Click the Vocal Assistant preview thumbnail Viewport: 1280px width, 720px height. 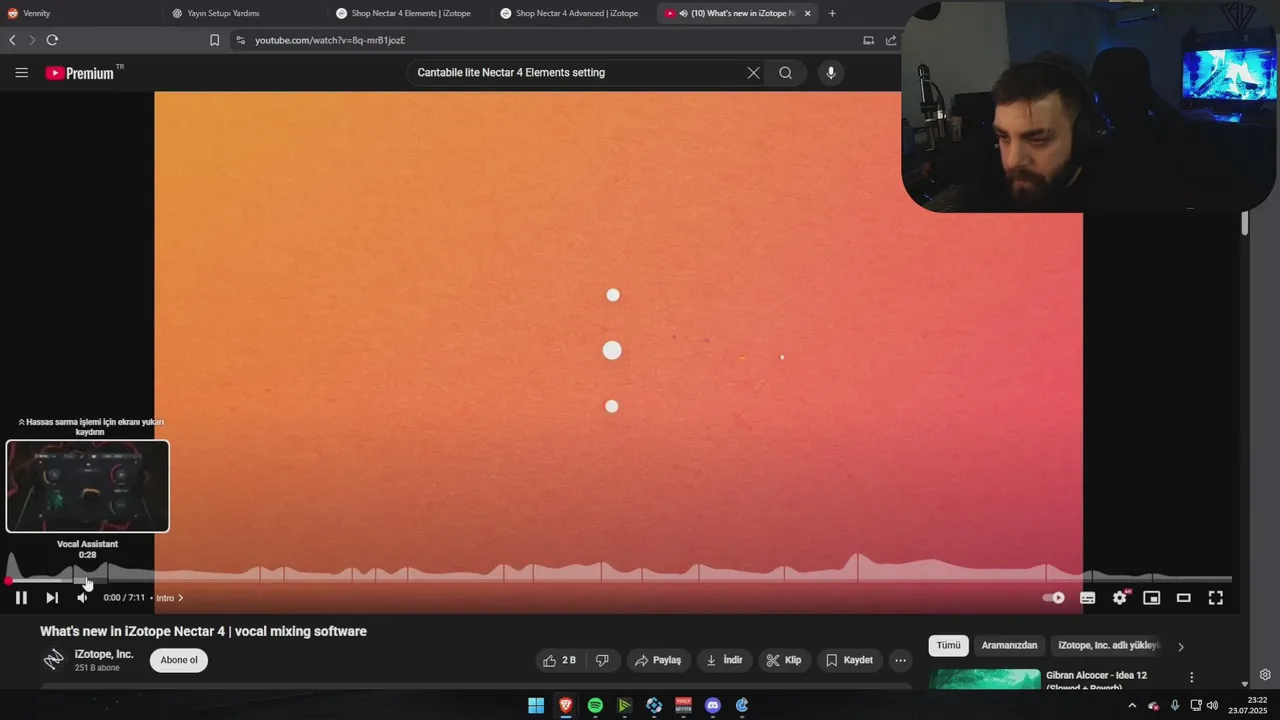[x=88, y=486]
